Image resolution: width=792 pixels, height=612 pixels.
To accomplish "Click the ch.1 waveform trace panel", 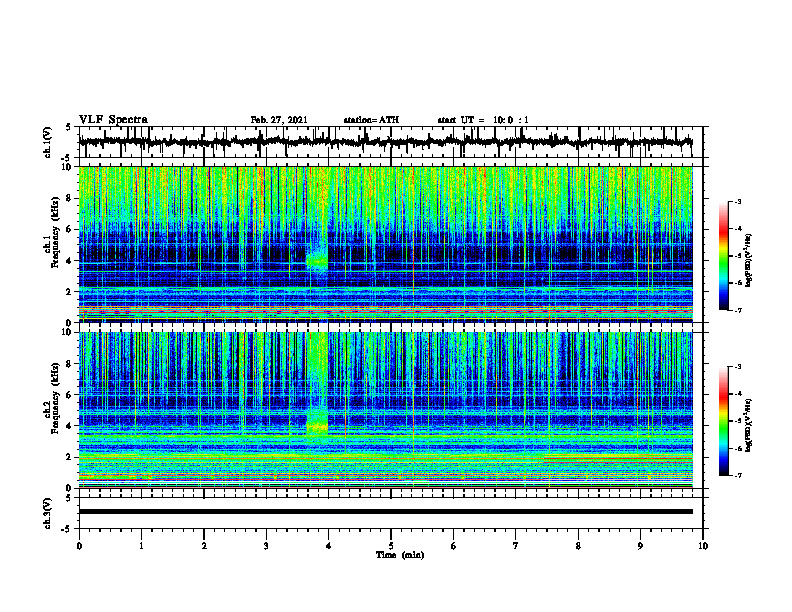I will point(391,142).
